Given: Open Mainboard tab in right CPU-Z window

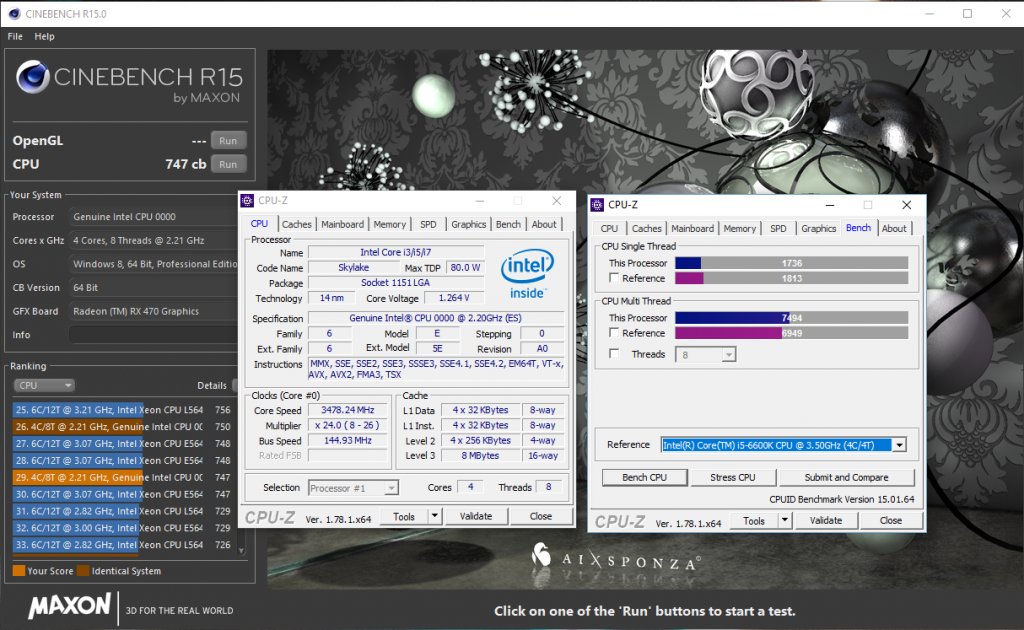Looking at the screenshot, I should pos(693,228).
